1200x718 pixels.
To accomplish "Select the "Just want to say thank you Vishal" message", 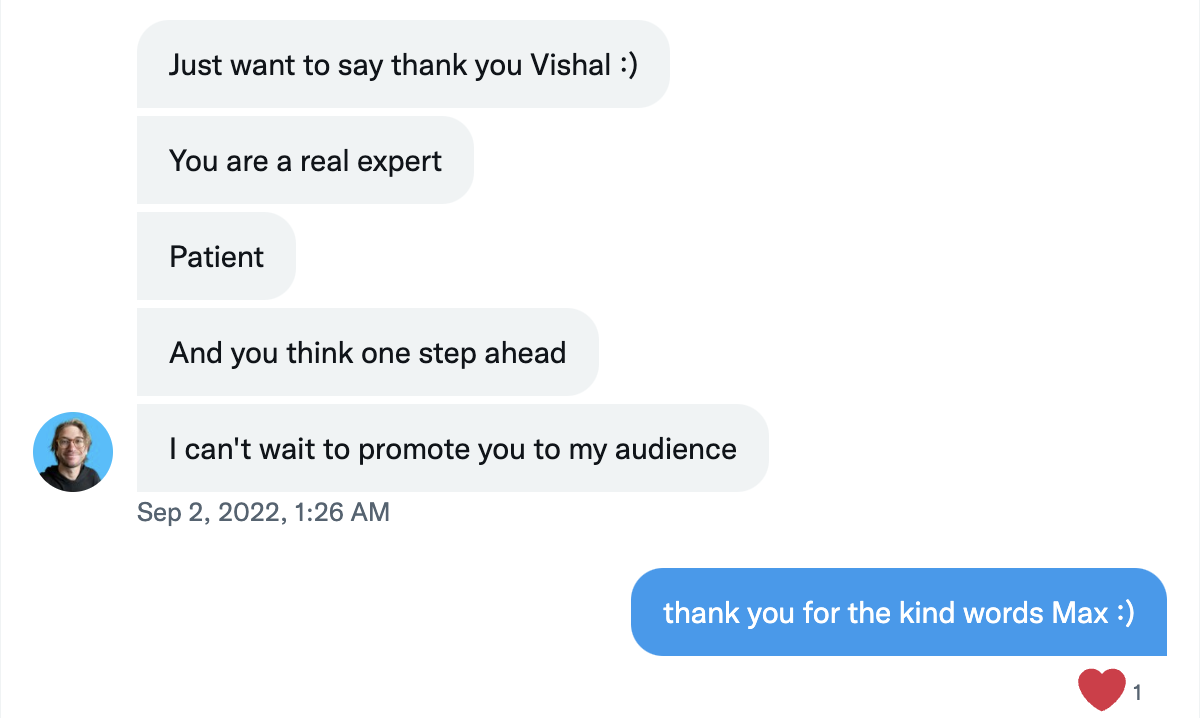I will click(402, 65).
